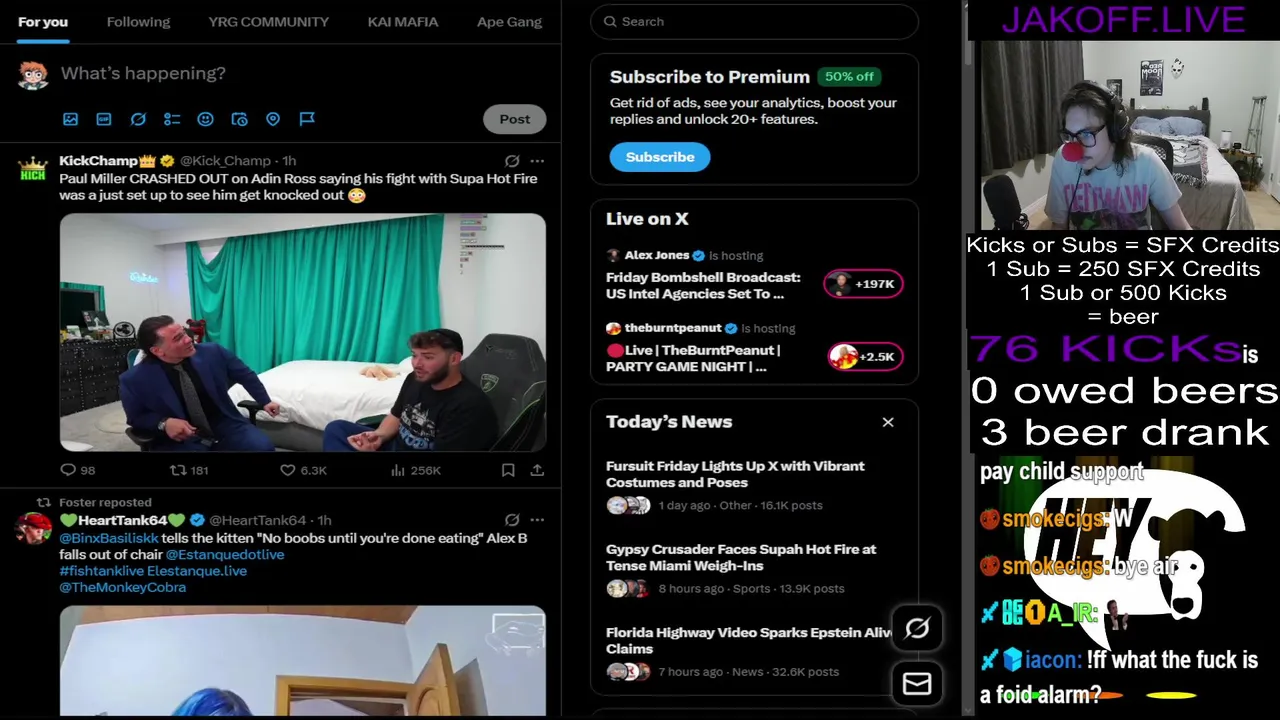The width and height of the screenshot is (1280, 720).
Task: Insert a GIF into the post
Action: pos(104,119)
